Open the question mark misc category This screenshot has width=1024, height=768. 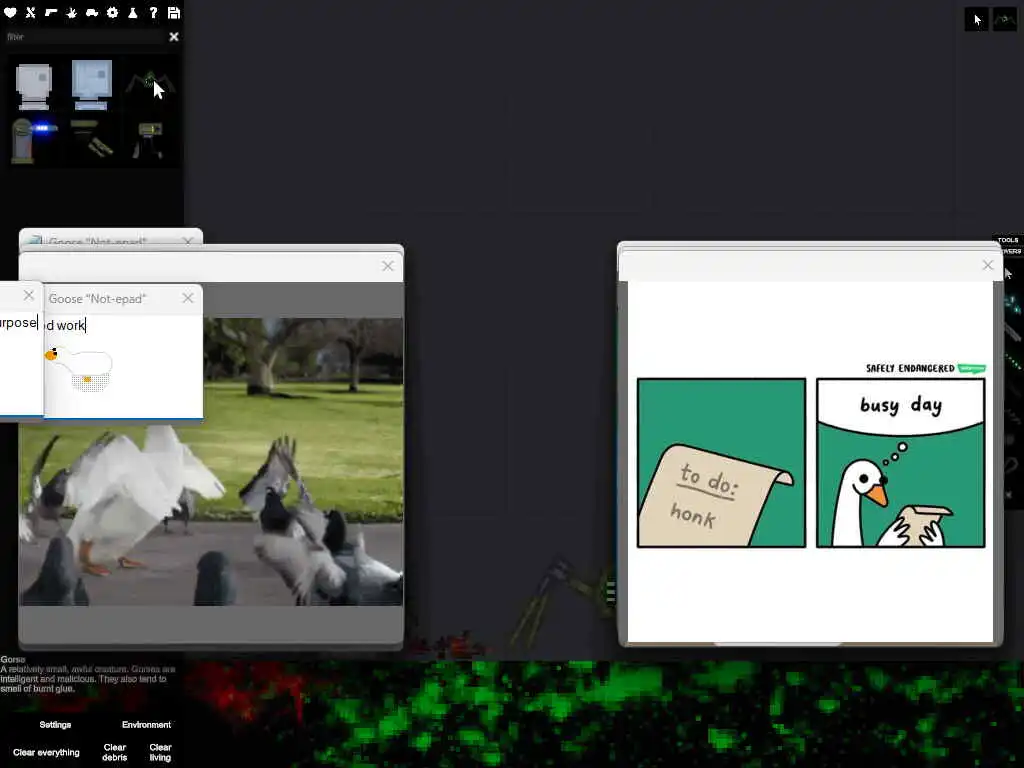tap(153, 12)
